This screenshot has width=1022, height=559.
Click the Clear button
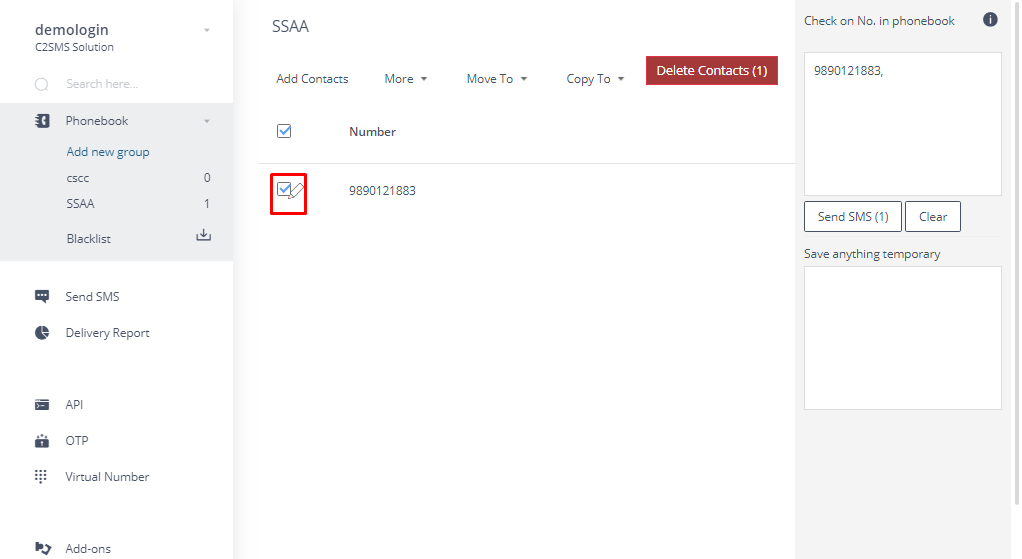933,216
